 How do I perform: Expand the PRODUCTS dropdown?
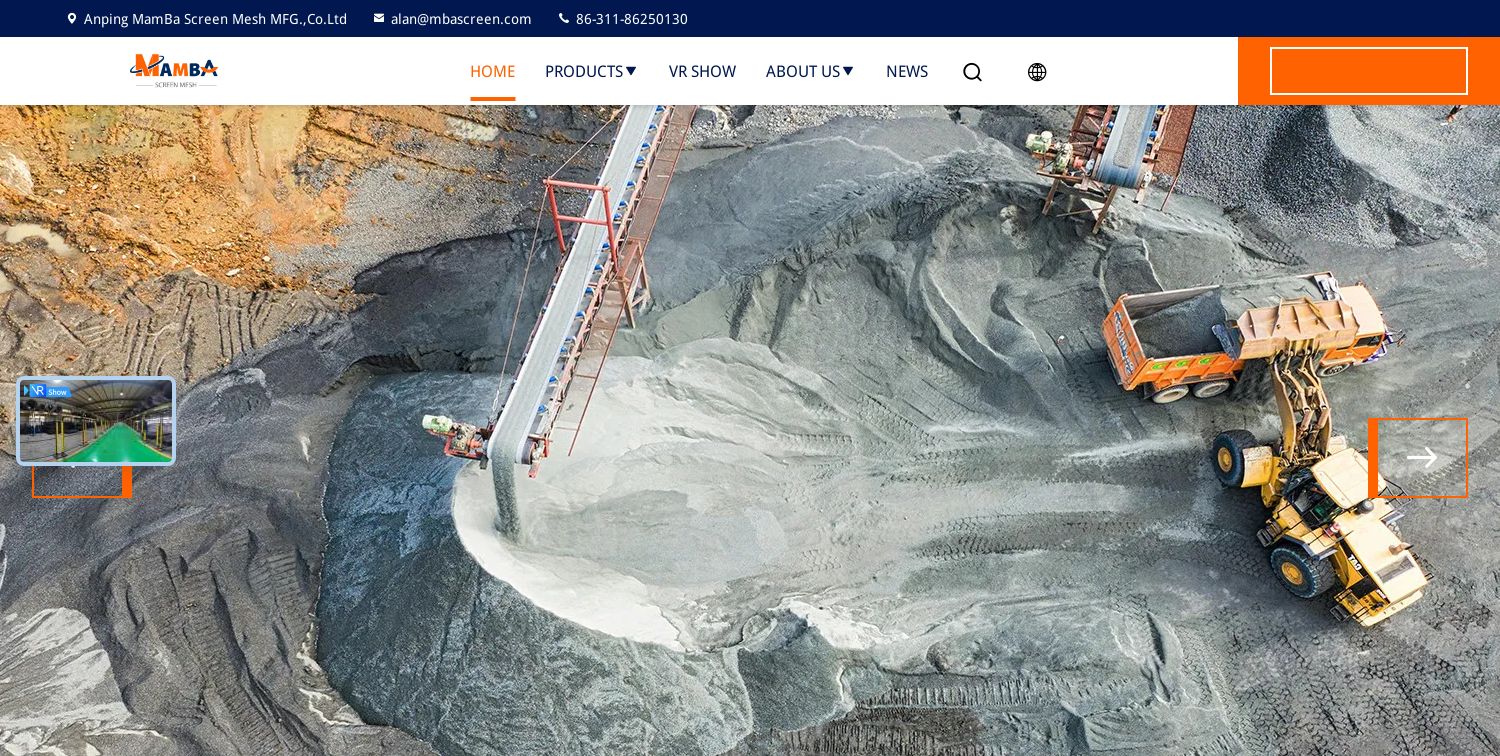[584, 71]
